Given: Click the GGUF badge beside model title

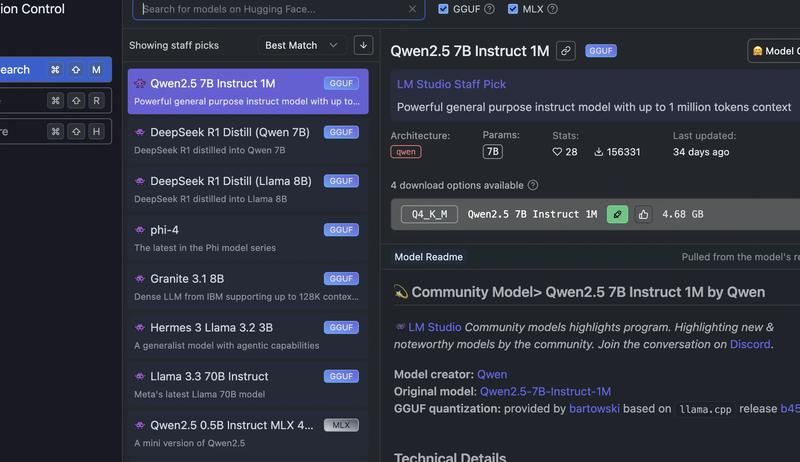Looking at the screenshot, I should (x=601, y=51).
